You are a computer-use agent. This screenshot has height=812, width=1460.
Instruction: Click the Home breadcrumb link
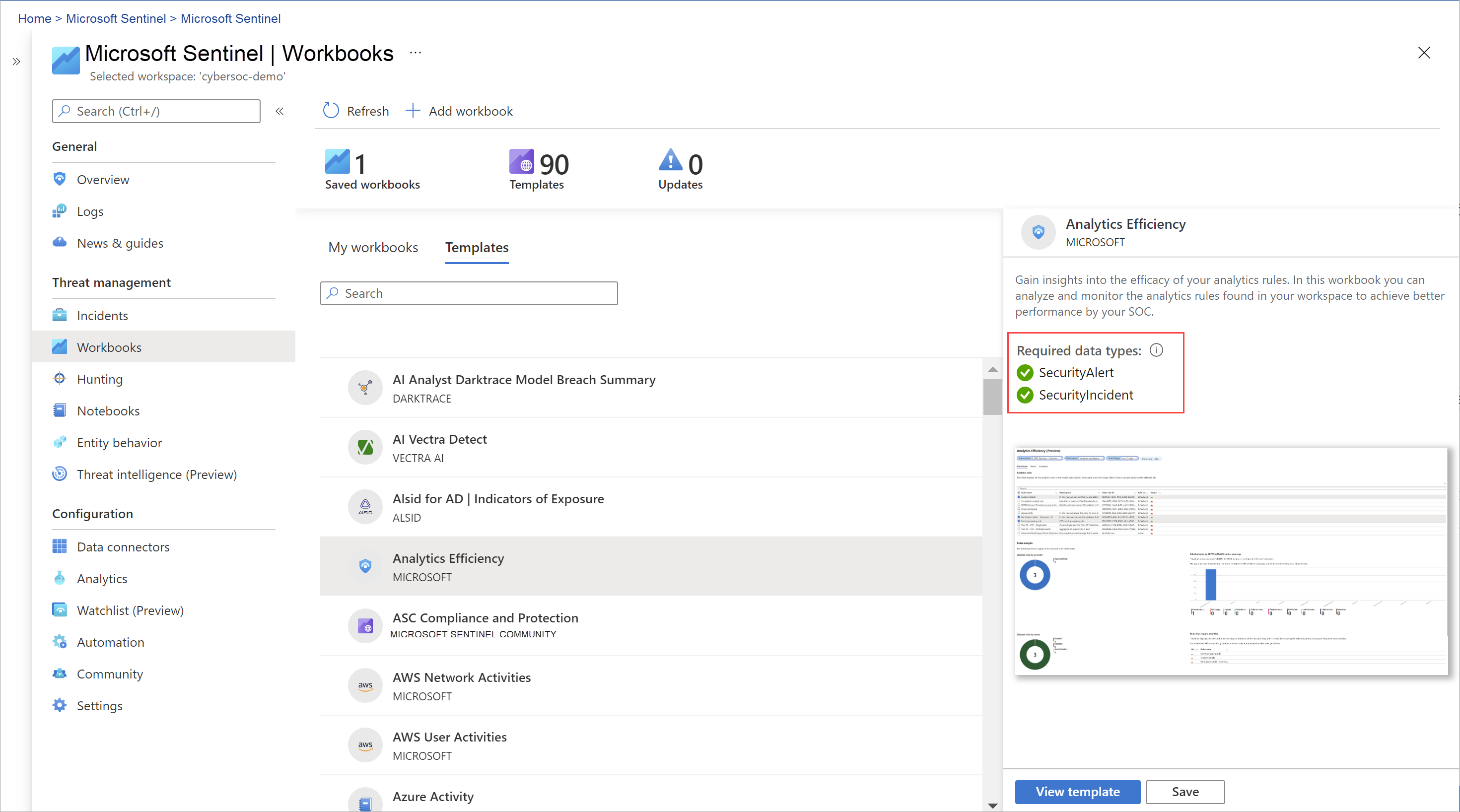[x=35, y=18]
